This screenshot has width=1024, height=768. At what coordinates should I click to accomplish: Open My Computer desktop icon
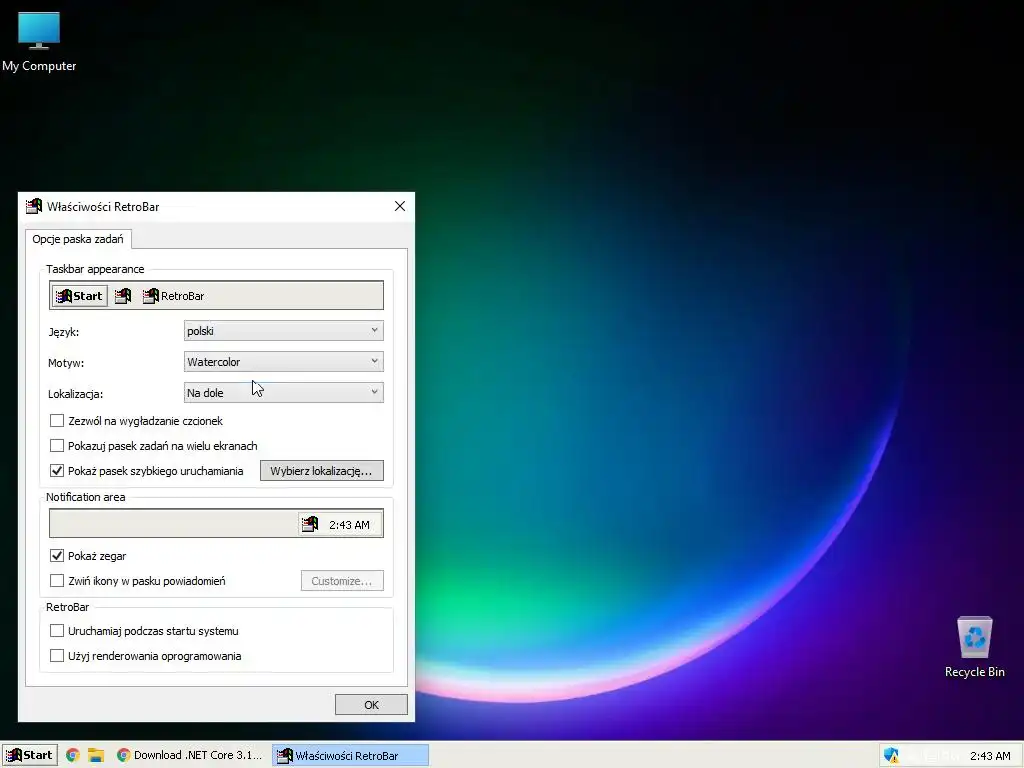pos(39,41)
